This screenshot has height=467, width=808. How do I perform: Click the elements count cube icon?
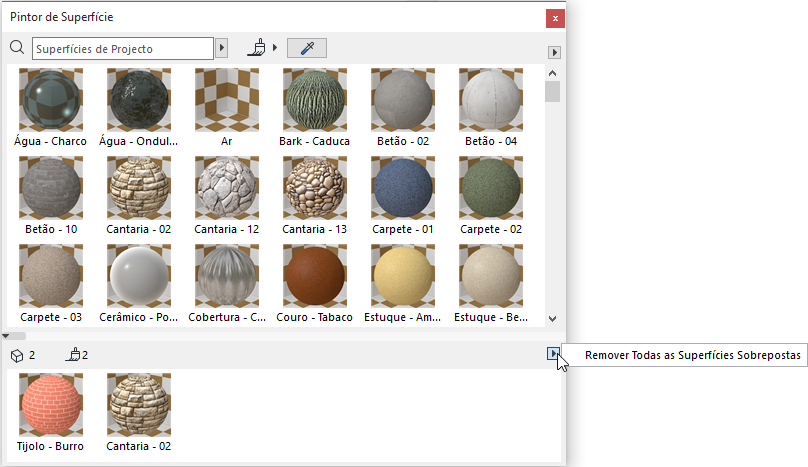(x=16, y=355)
